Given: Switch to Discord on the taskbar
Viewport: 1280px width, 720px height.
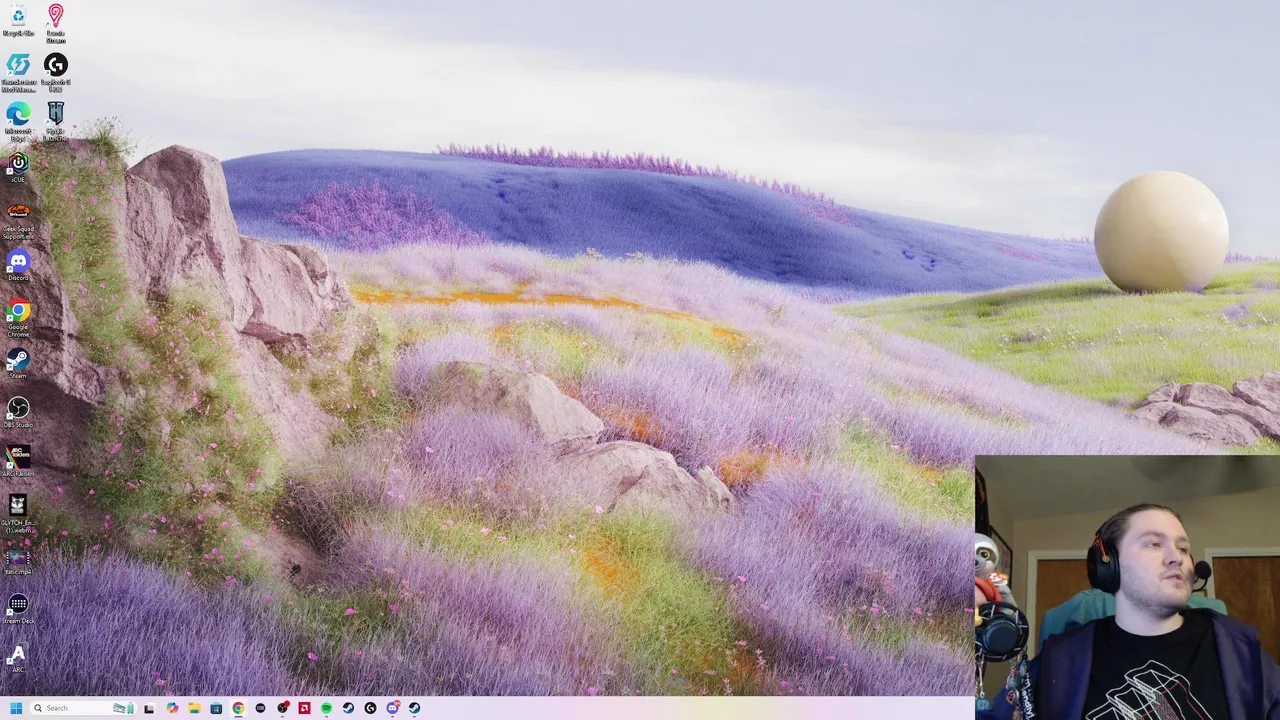Looking at the screenshot, I should click(x=393, y=708).
